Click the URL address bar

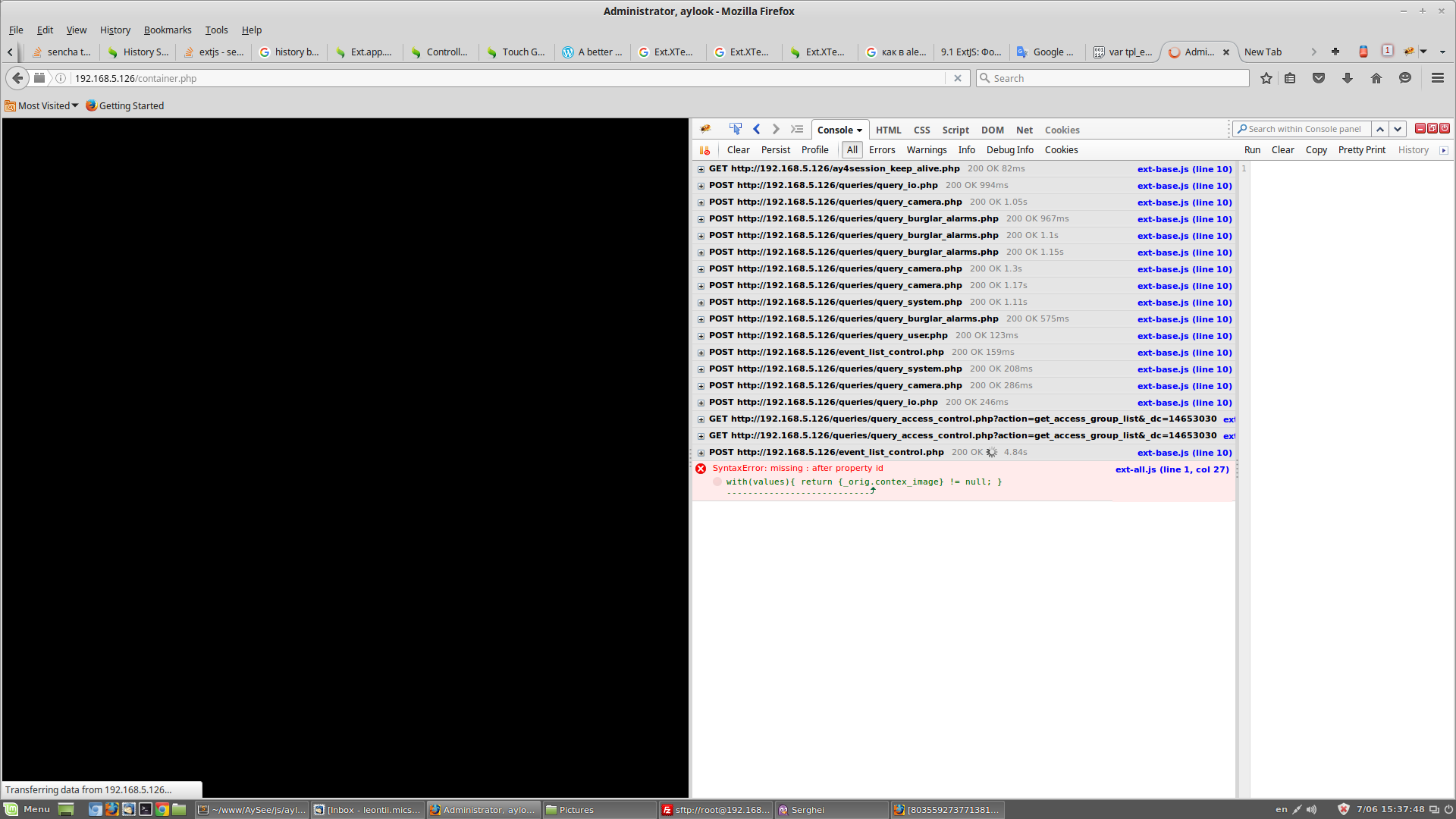508,78
